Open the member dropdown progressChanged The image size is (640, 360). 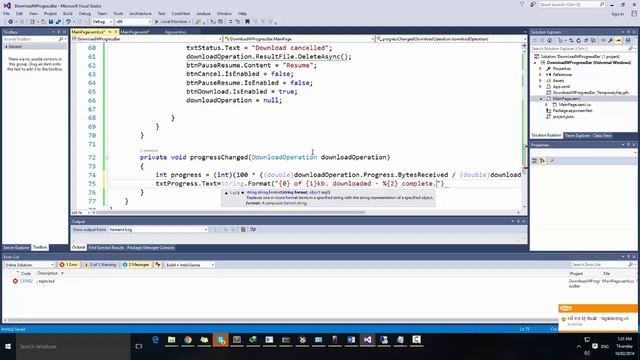pos(451,39)
